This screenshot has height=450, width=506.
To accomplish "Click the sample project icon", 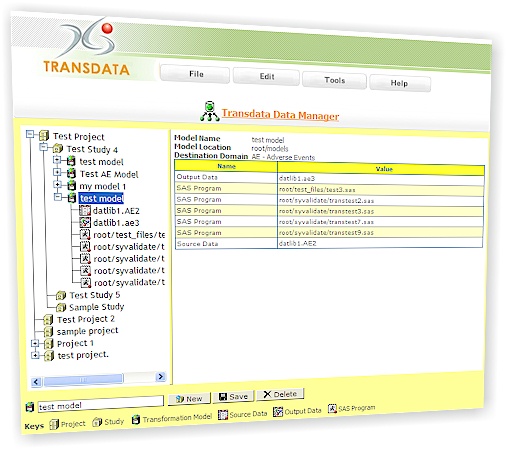I will (49, 332).
